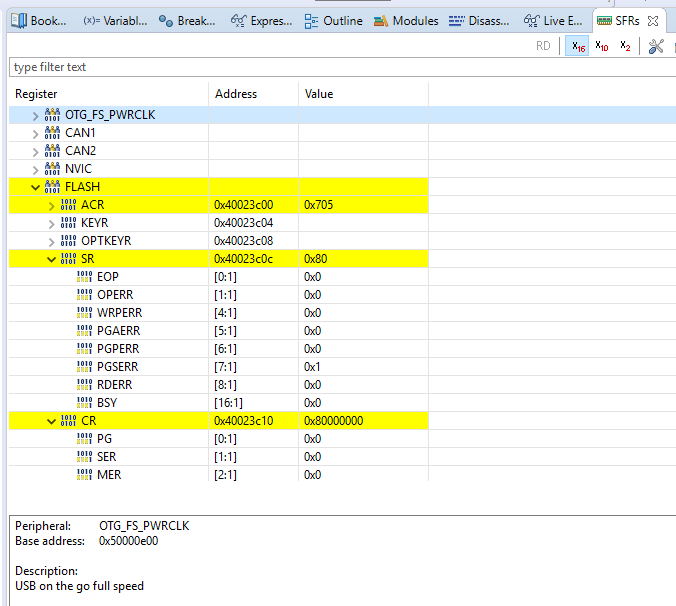676x606 pixels.
Task: Select the PGSERR value 0x1
Action: [x=312, y=367]
